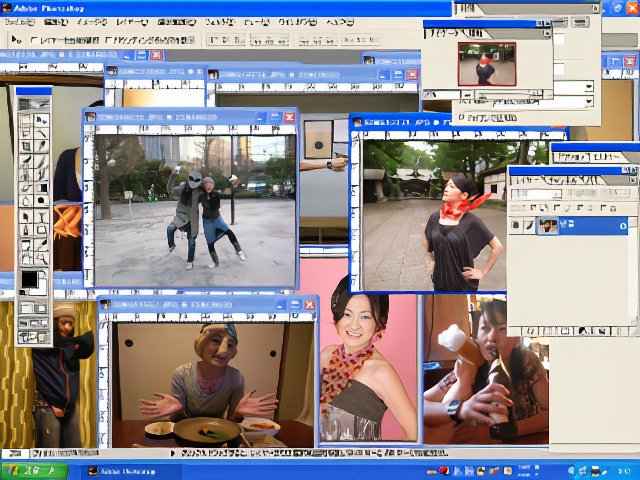Select the Rectangular Marquee tool in toolbox
The height and width of the screenshot is (480, 640).
(25, 120)
